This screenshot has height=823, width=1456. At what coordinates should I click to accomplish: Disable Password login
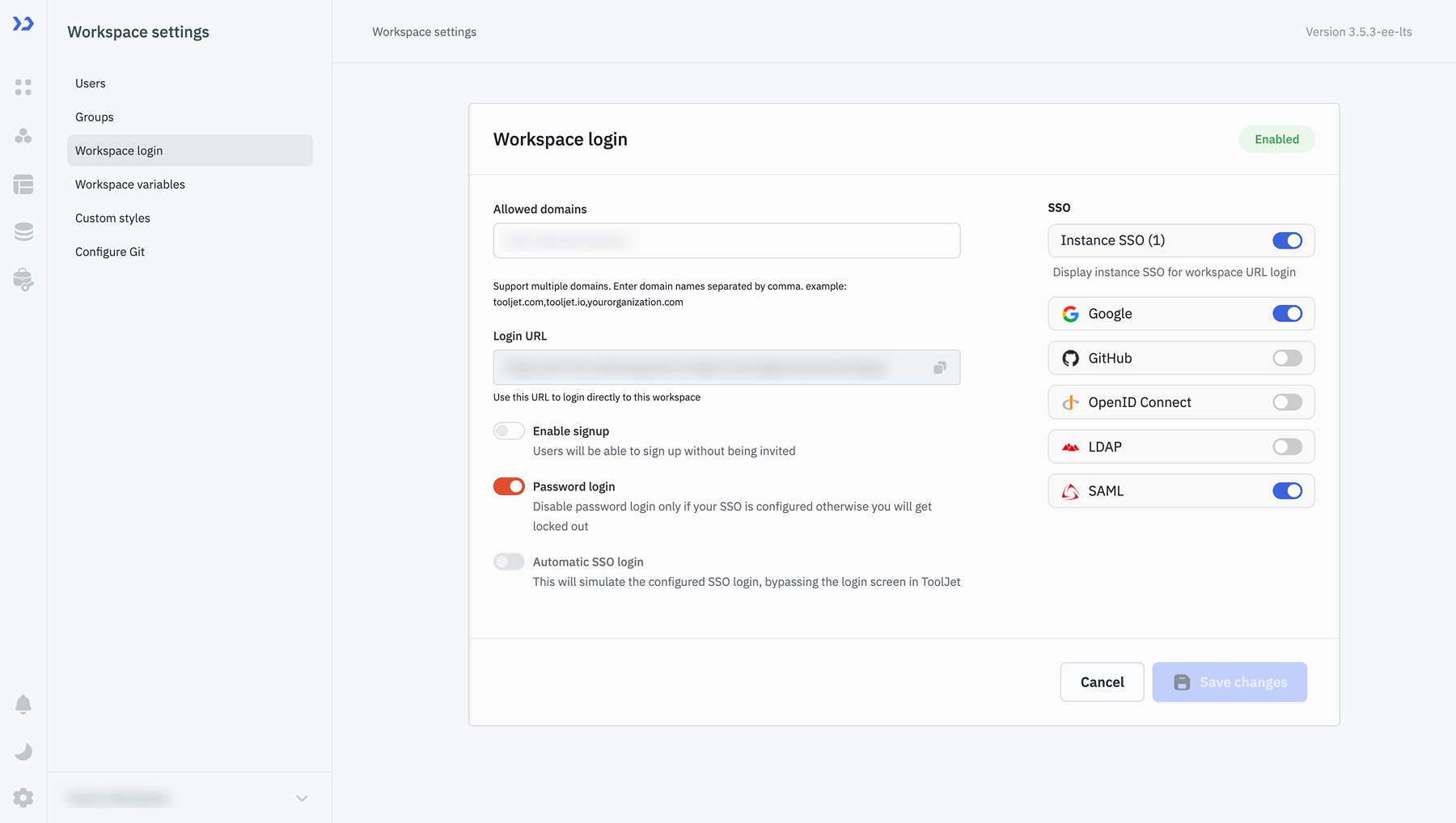[x=509, y=486]
